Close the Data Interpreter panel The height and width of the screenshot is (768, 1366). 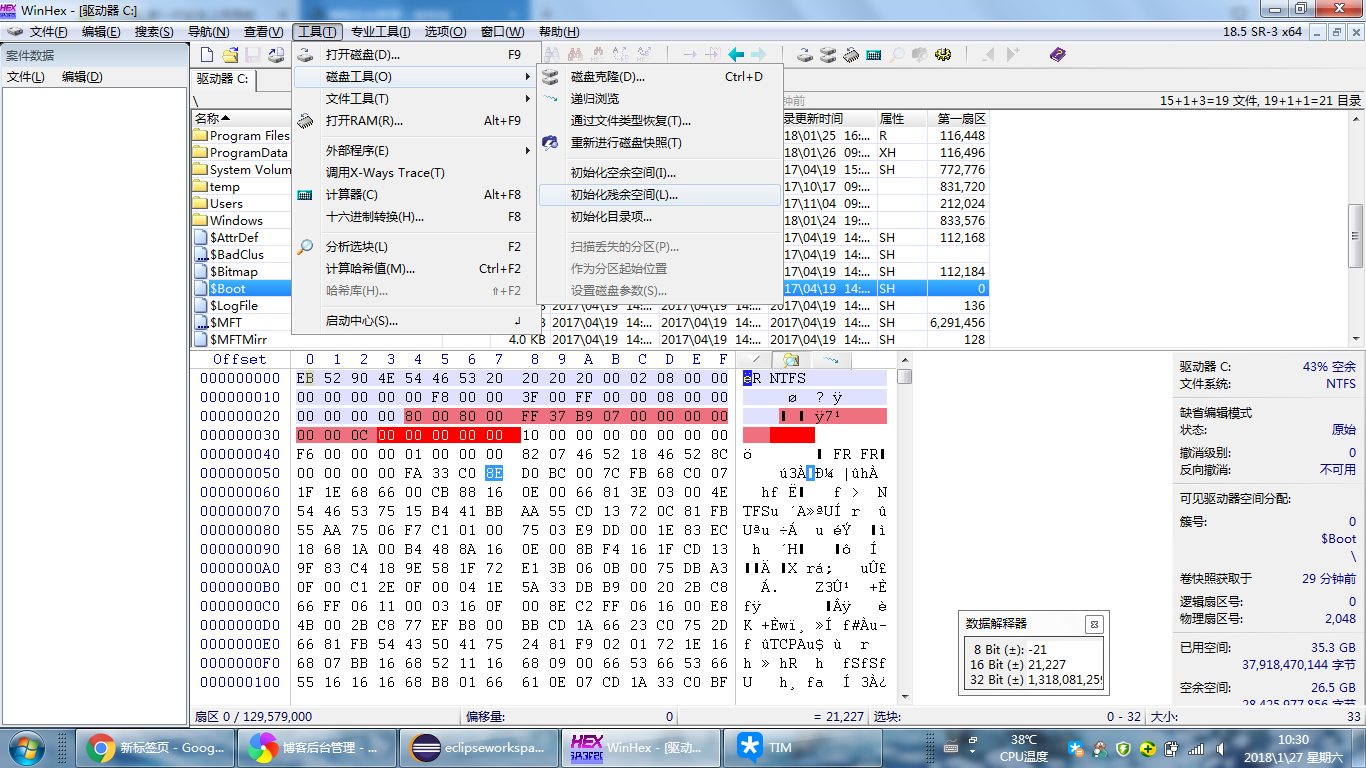(x=1094, y=624)
